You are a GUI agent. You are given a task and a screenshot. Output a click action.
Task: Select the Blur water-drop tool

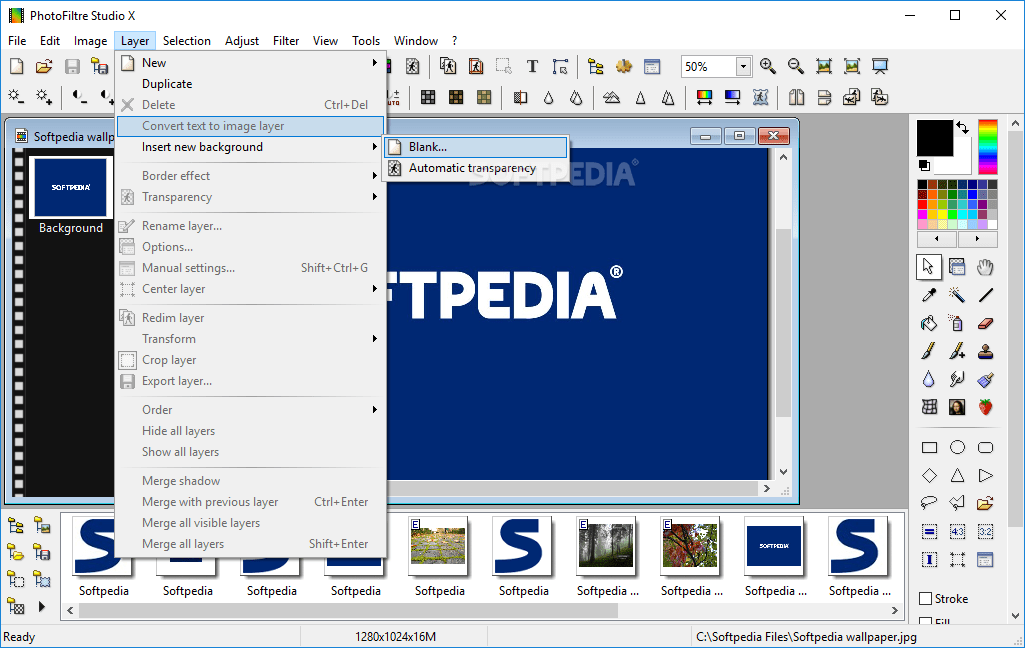928,379
